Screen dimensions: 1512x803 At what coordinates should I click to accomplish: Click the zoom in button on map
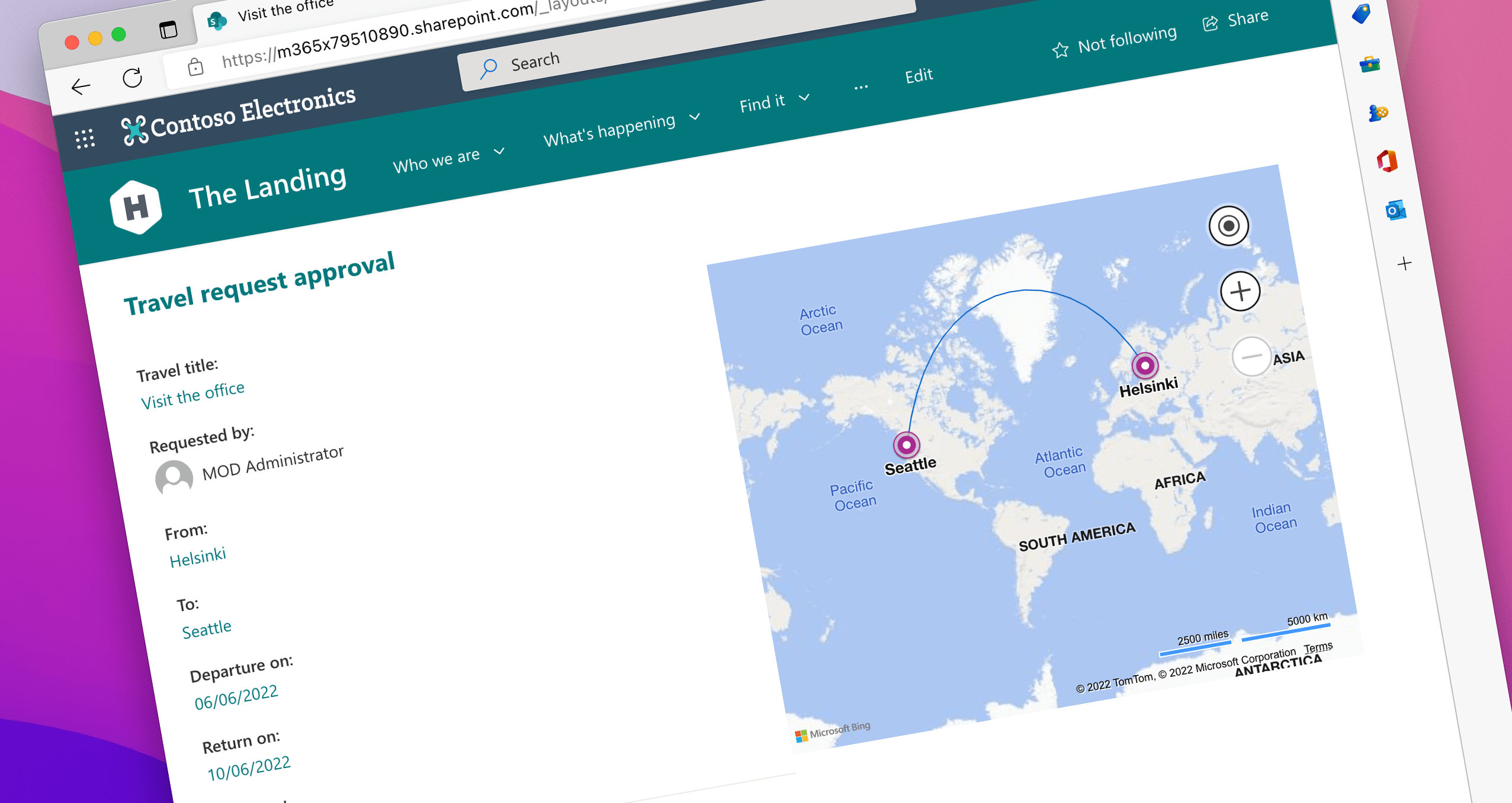click(1238, 292)
